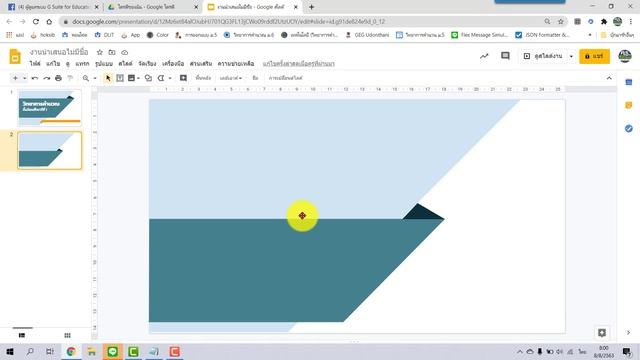640x360 pixels.
Task: Check the cloud document status icon
Action: coord(124,52)
